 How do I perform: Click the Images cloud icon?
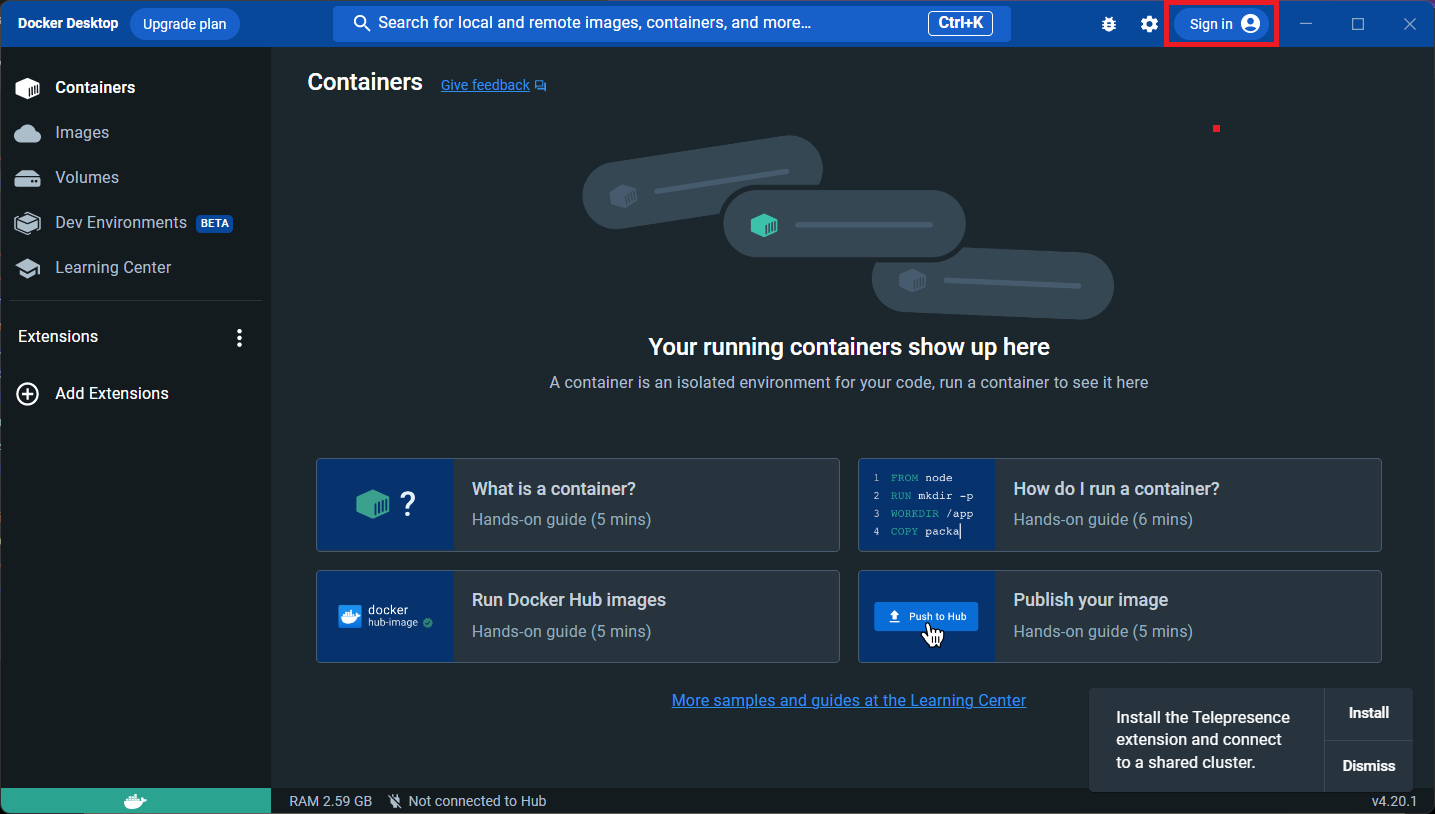coord(28,133)
